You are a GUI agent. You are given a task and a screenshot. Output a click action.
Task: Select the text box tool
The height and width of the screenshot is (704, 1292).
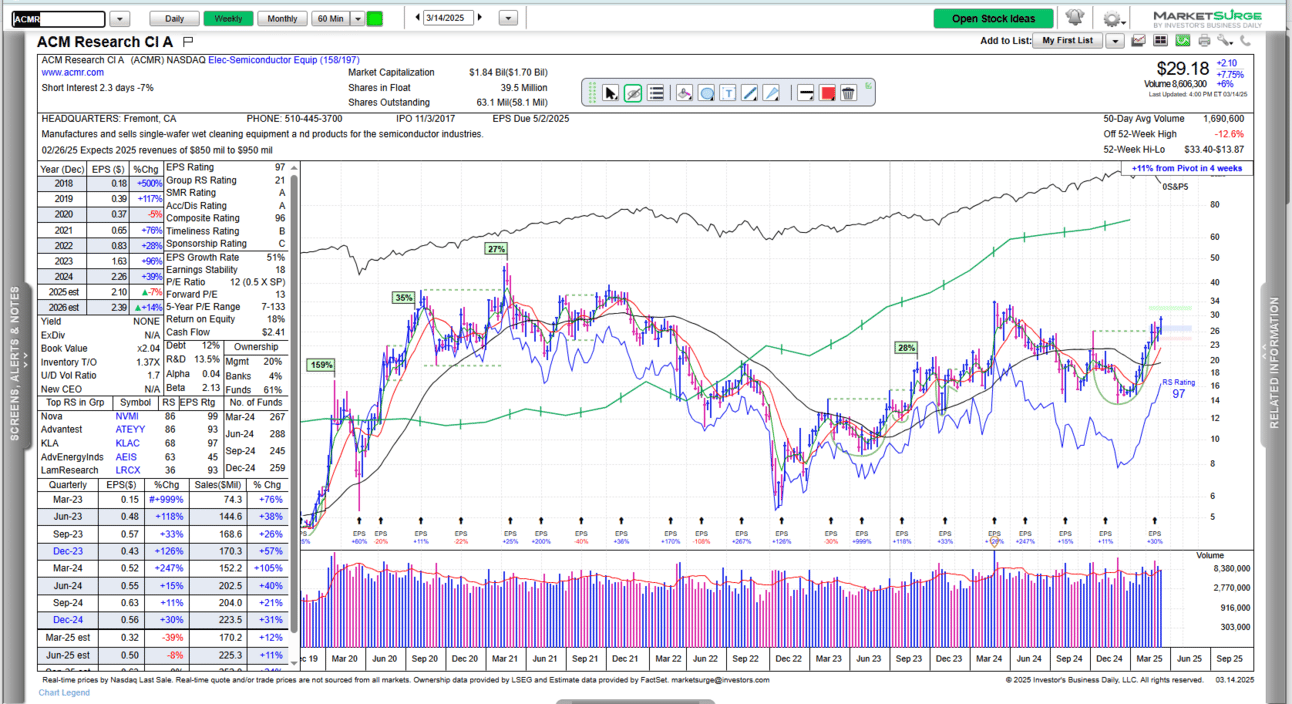728,93
